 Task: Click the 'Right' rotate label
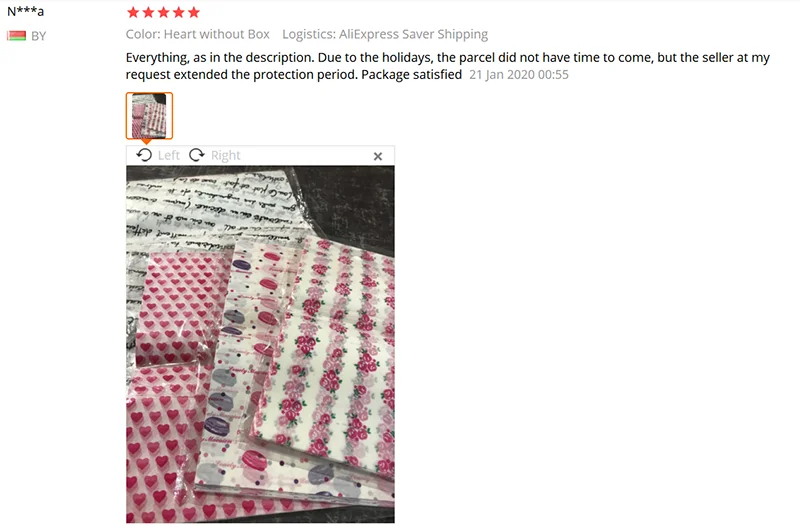coord(226,155)
